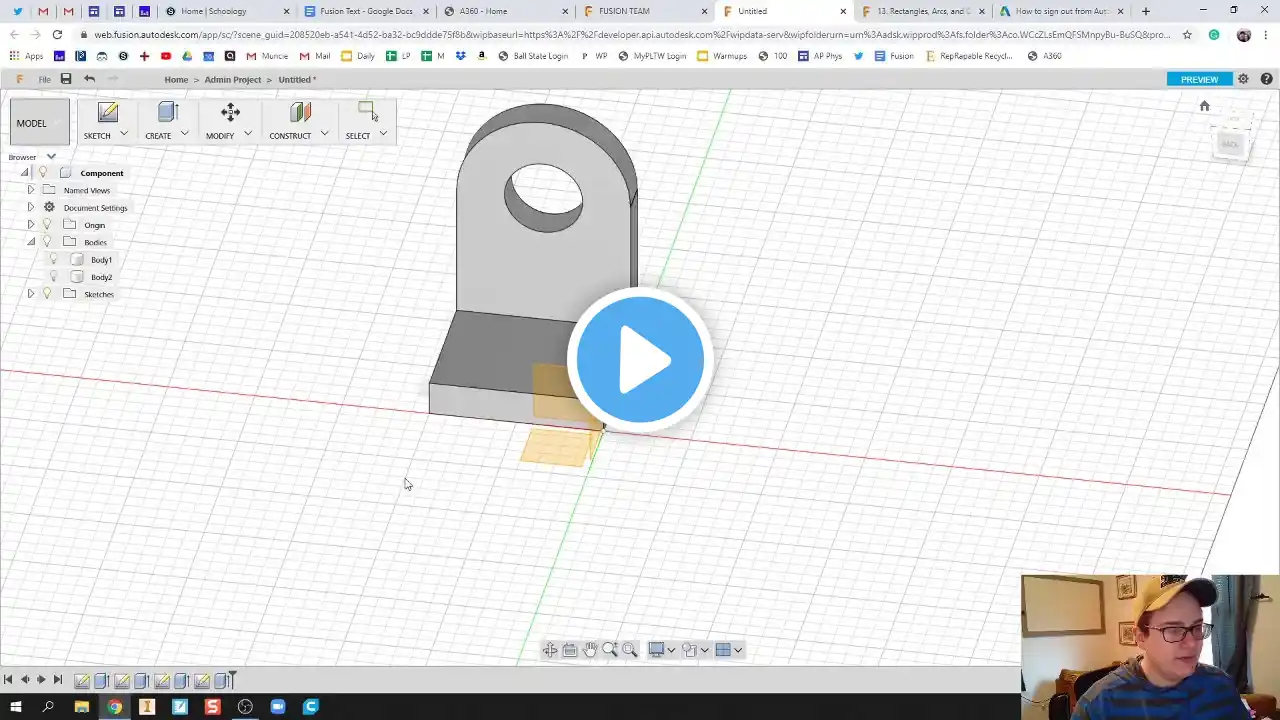Open the Construct dropdown arrow
Viewport: 1280px width, 720px height.
(324, 134)
